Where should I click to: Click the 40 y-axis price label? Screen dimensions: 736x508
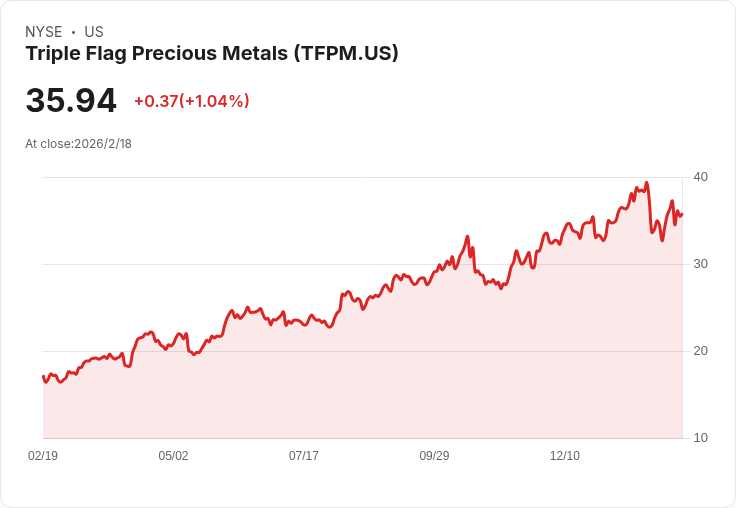[700, 177]
